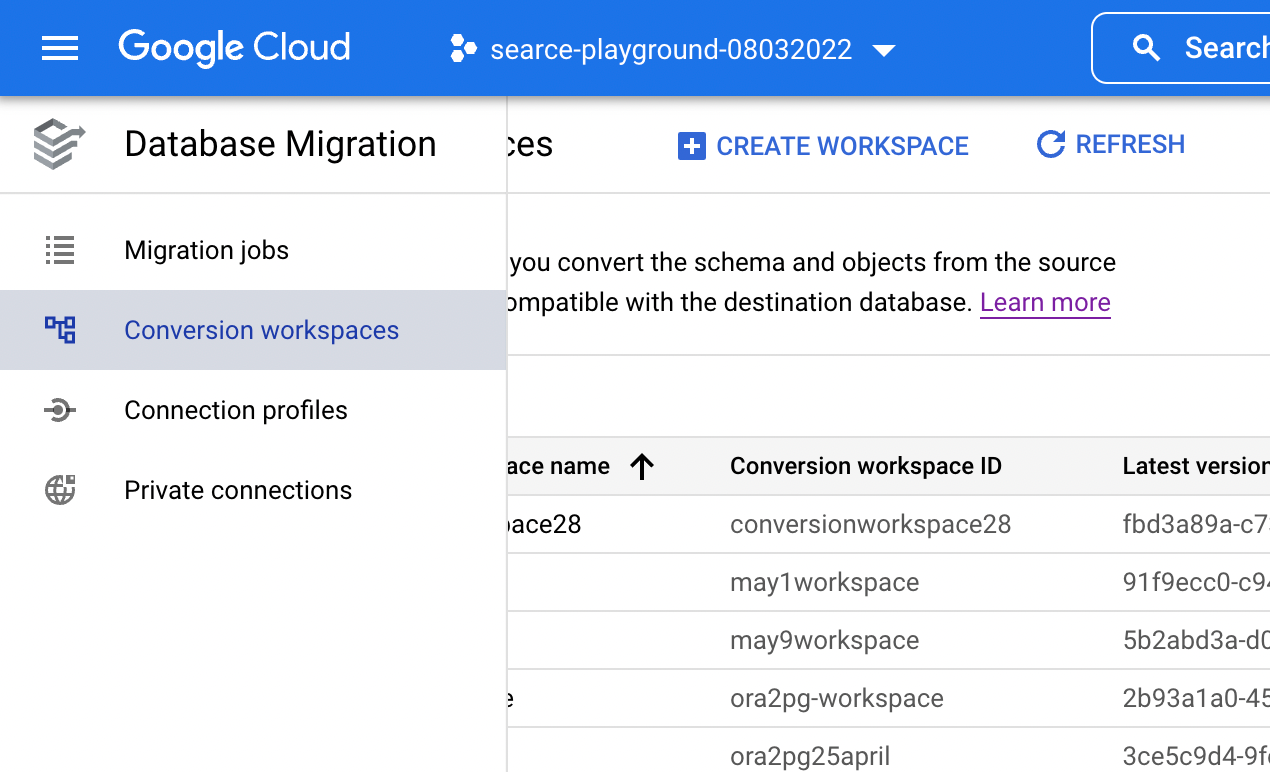Click the Conversion workspaces sidebar icon
This screenshot has height=772, width=1270.
[59, 330]
